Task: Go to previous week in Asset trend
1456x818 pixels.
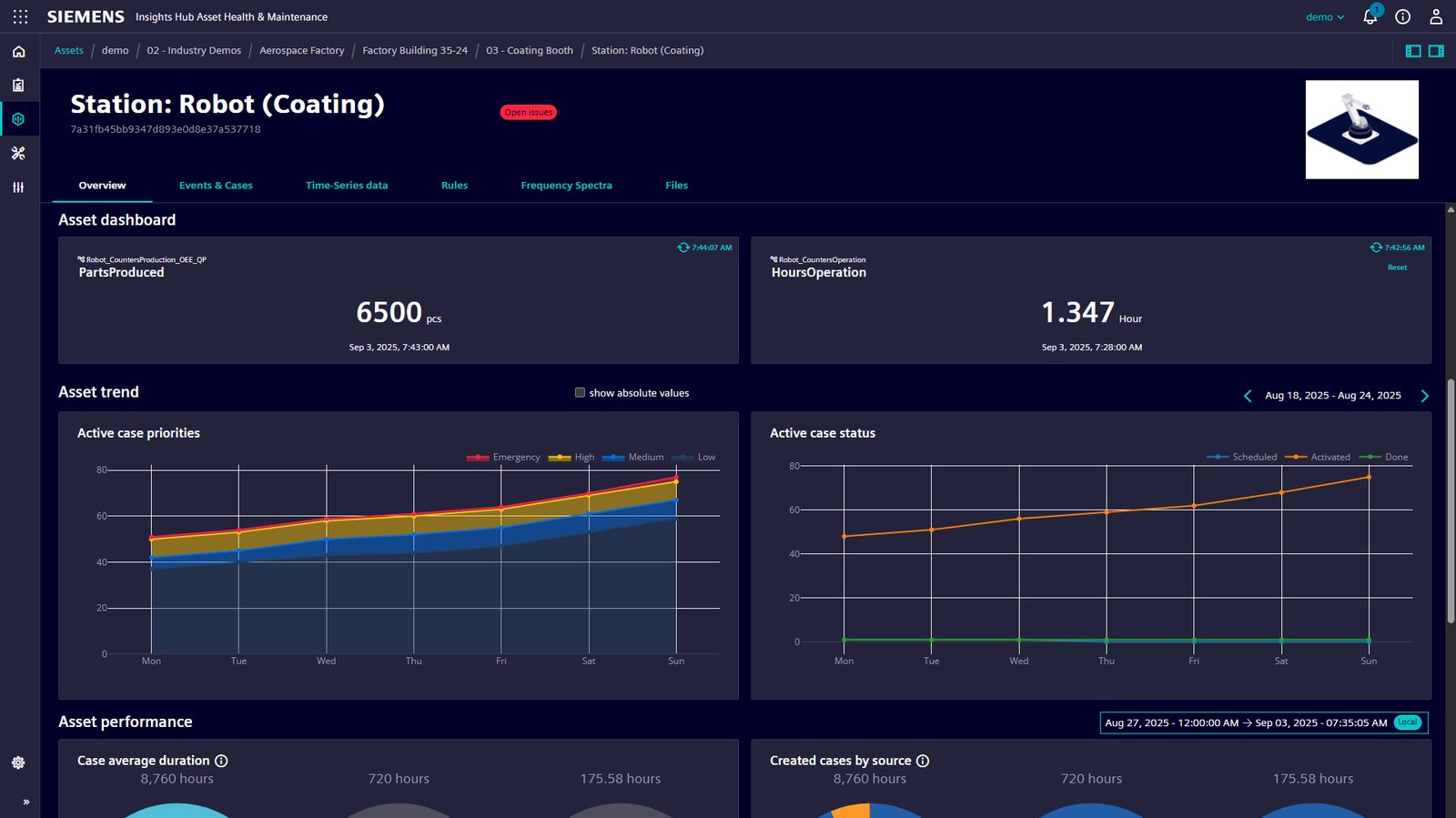Action: pyautogui.click(x=1248, y=396)
